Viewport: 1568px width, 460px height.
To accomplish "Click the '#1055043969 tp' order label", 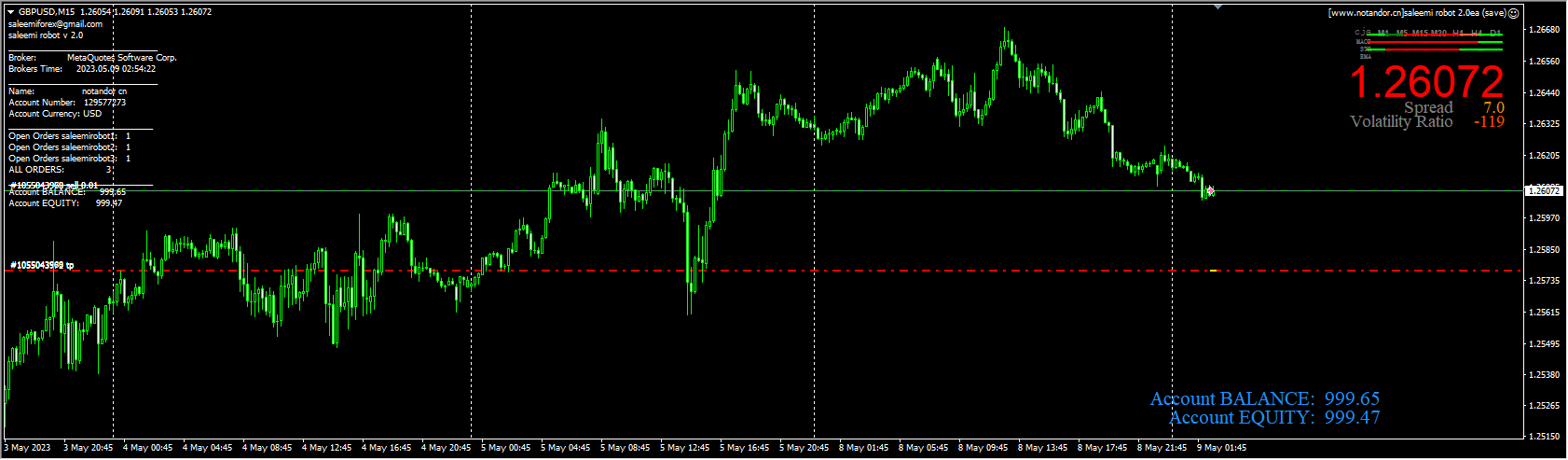I will (42, 266).
